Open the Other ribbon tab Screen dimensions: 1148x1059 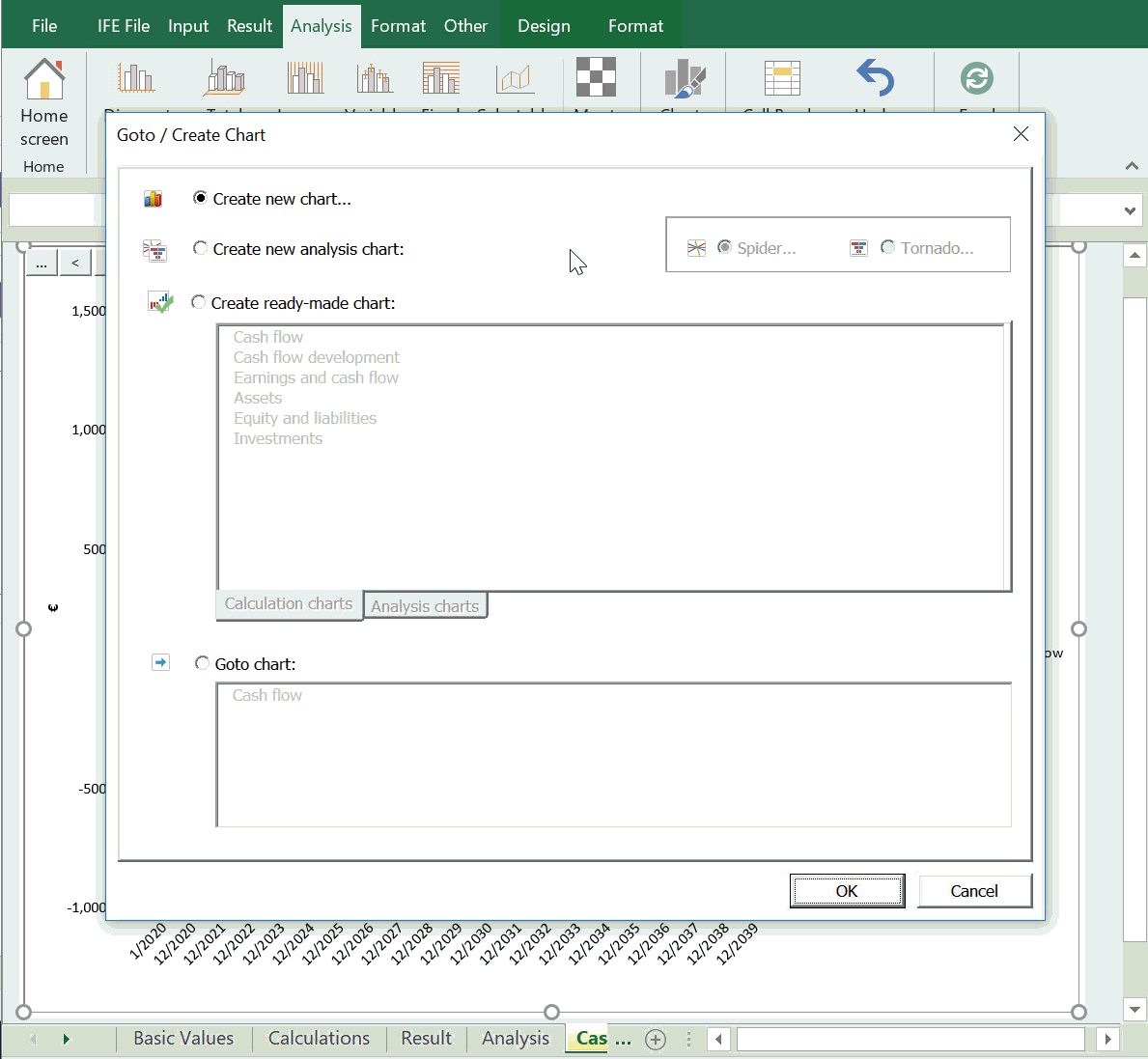coord(465,26)
